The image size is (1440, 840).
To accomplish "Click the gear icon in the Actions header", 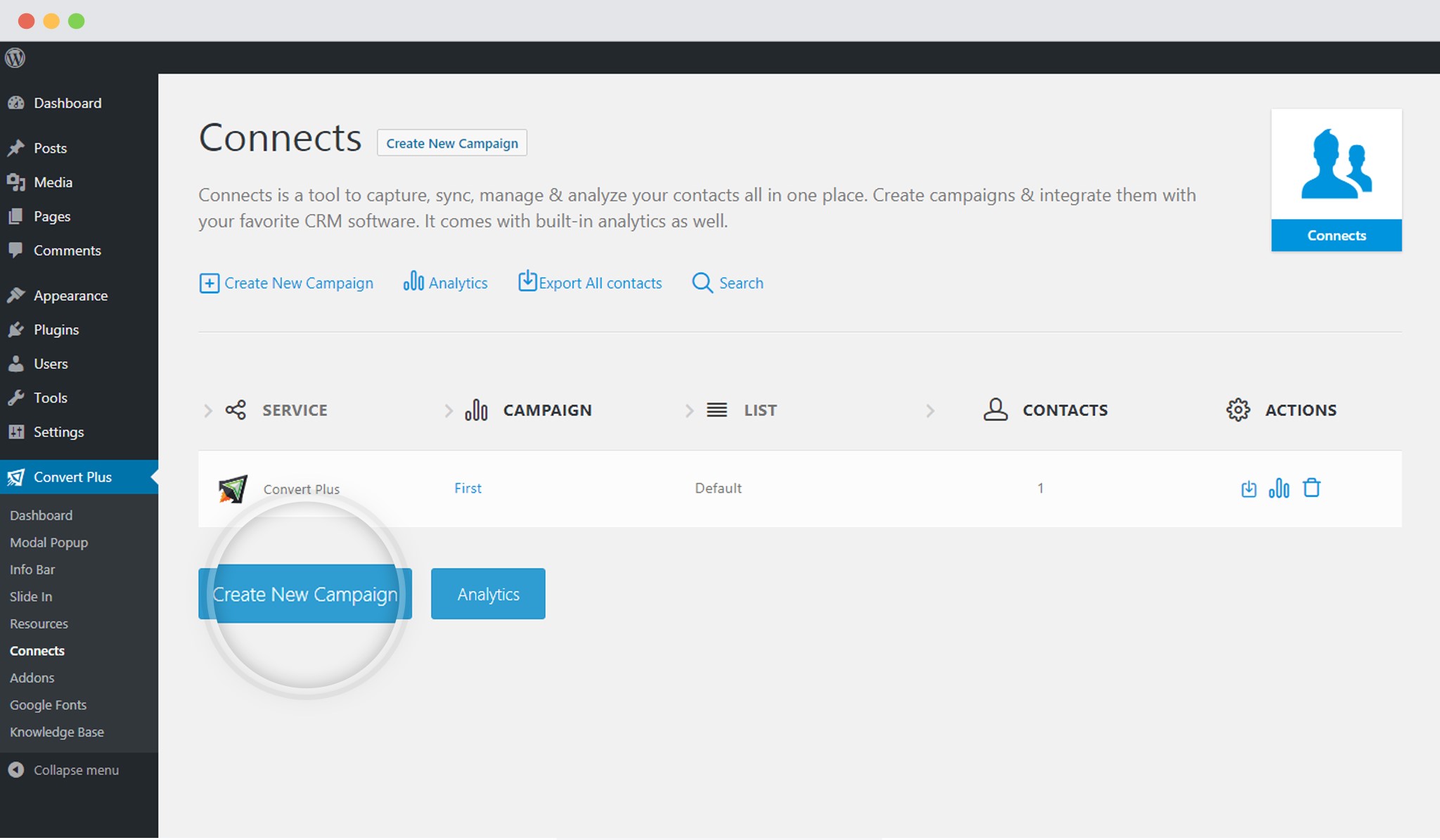I will tap(1237, 410).
